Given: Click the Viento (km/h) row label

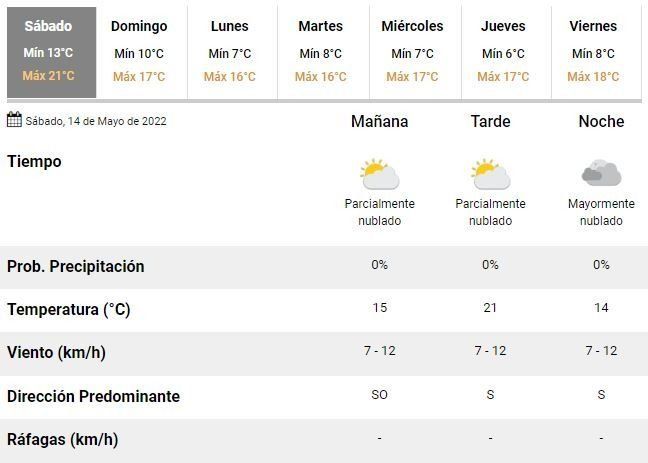Looking at the screenshot, I should 56,353.
